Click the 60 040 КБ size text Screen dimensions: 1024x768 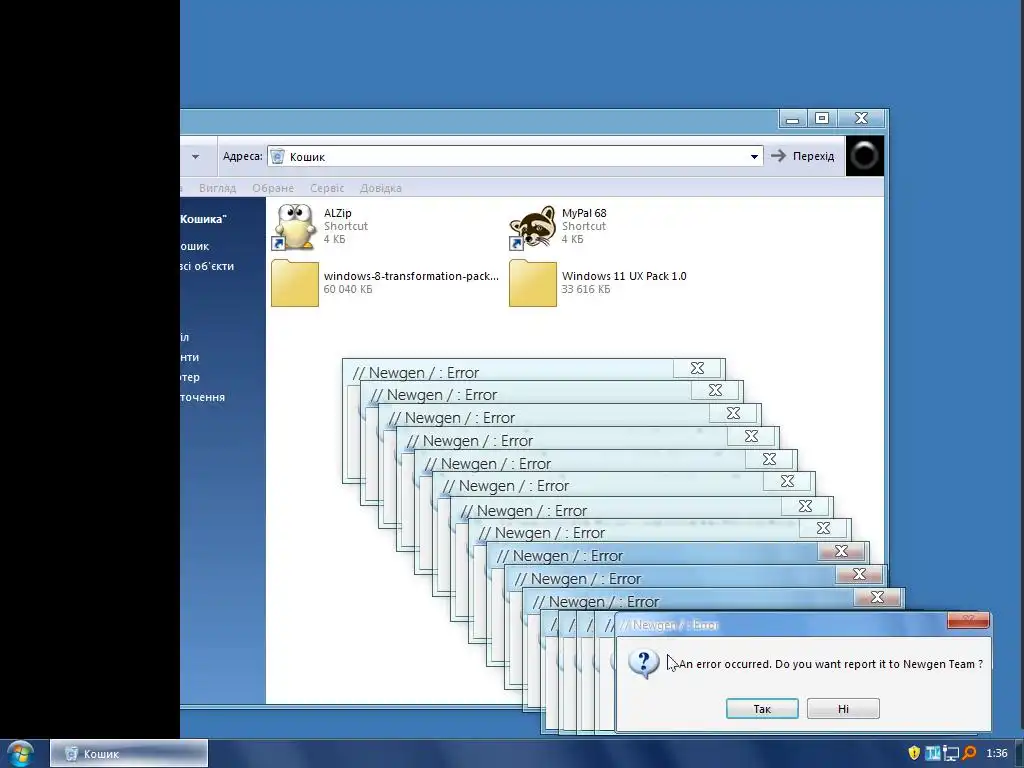tap(347, 289)
